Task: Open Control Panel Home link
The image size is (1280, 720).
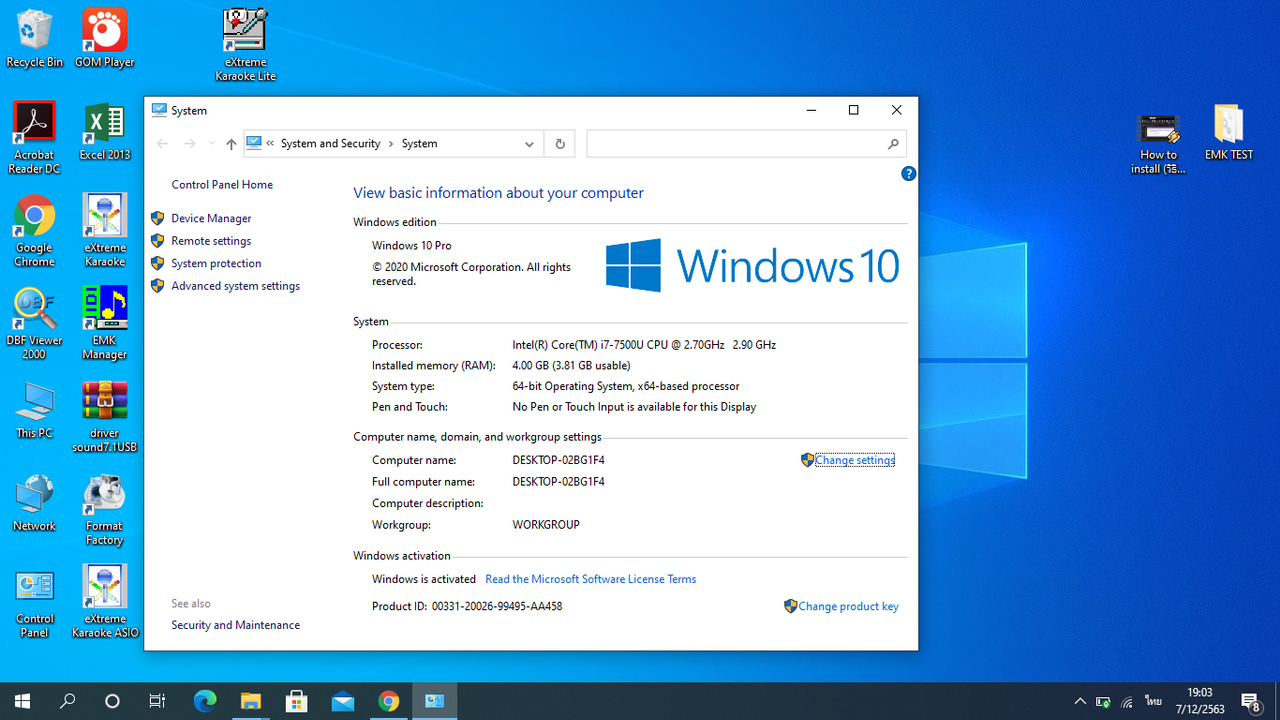Action: coord(222,185)
